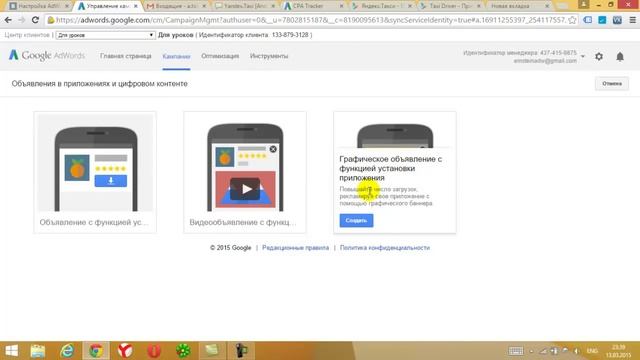Click the 'Центр клиентов' link
Viewport: 640px width, 360px height.
[x=27, y=35]
